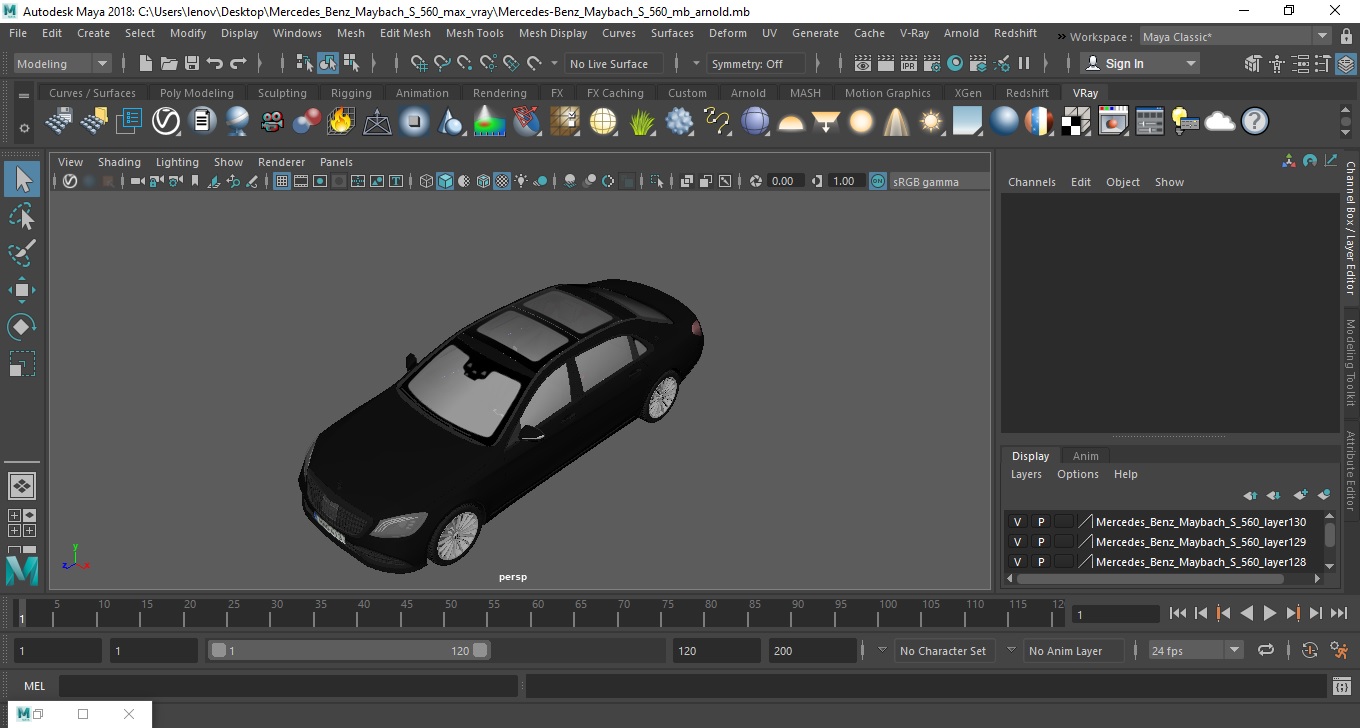Toggle playback P flag of layer128
The width and height of the screenshot is (1360, 728).
[x=1041, y=562]
